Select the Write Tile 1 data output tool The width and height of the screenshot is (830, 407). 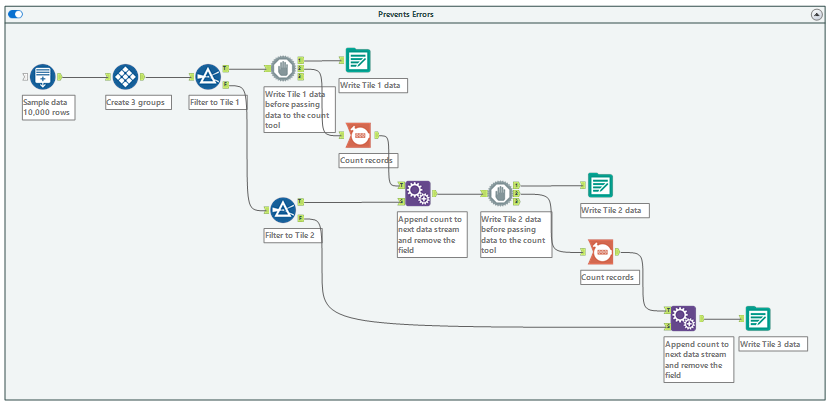pos(358,60)
